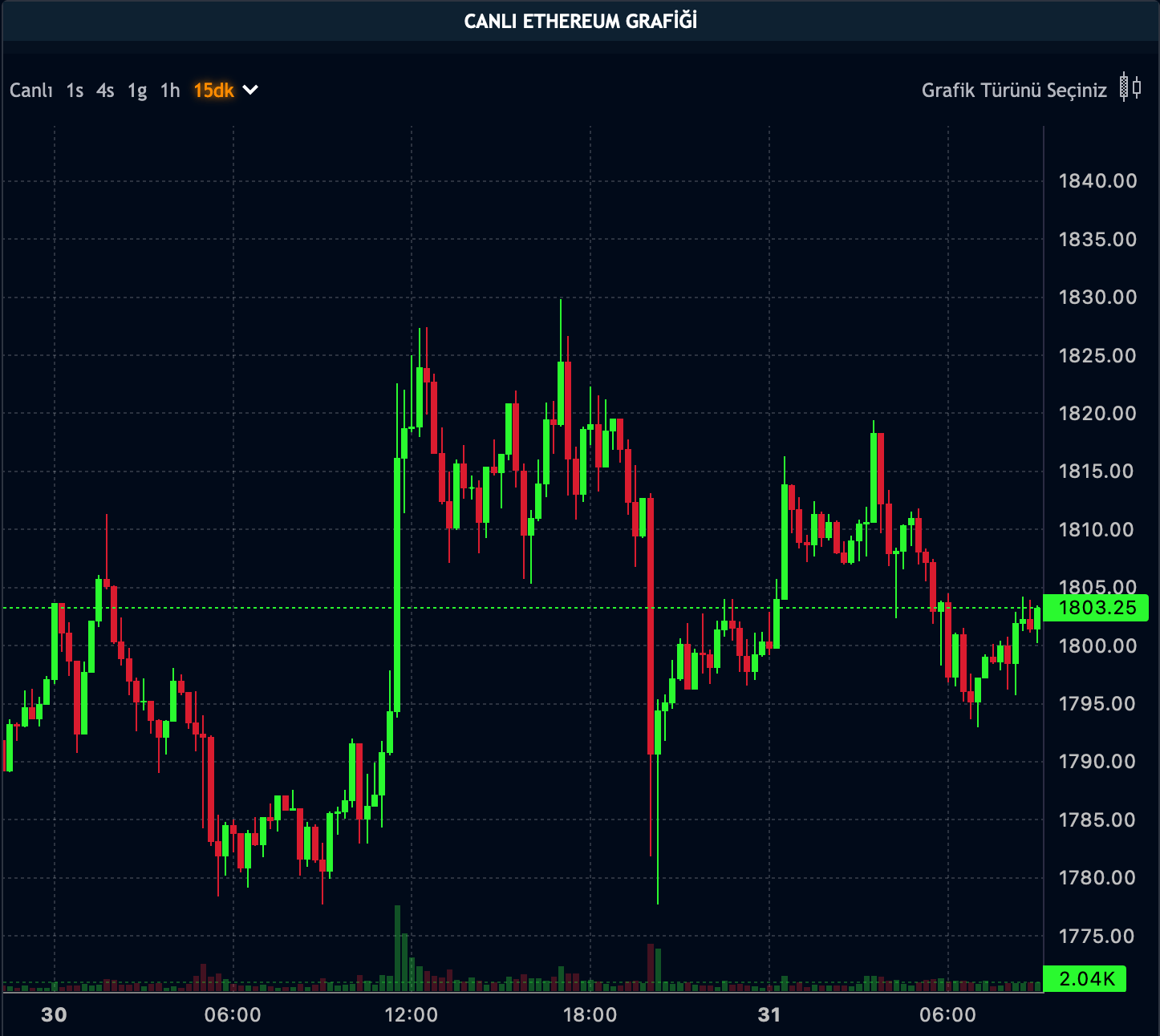This screenshot has width=1160, height=1036.
Task: Click the 1790.00 price axis label
Action: (x=1097, y=762)
